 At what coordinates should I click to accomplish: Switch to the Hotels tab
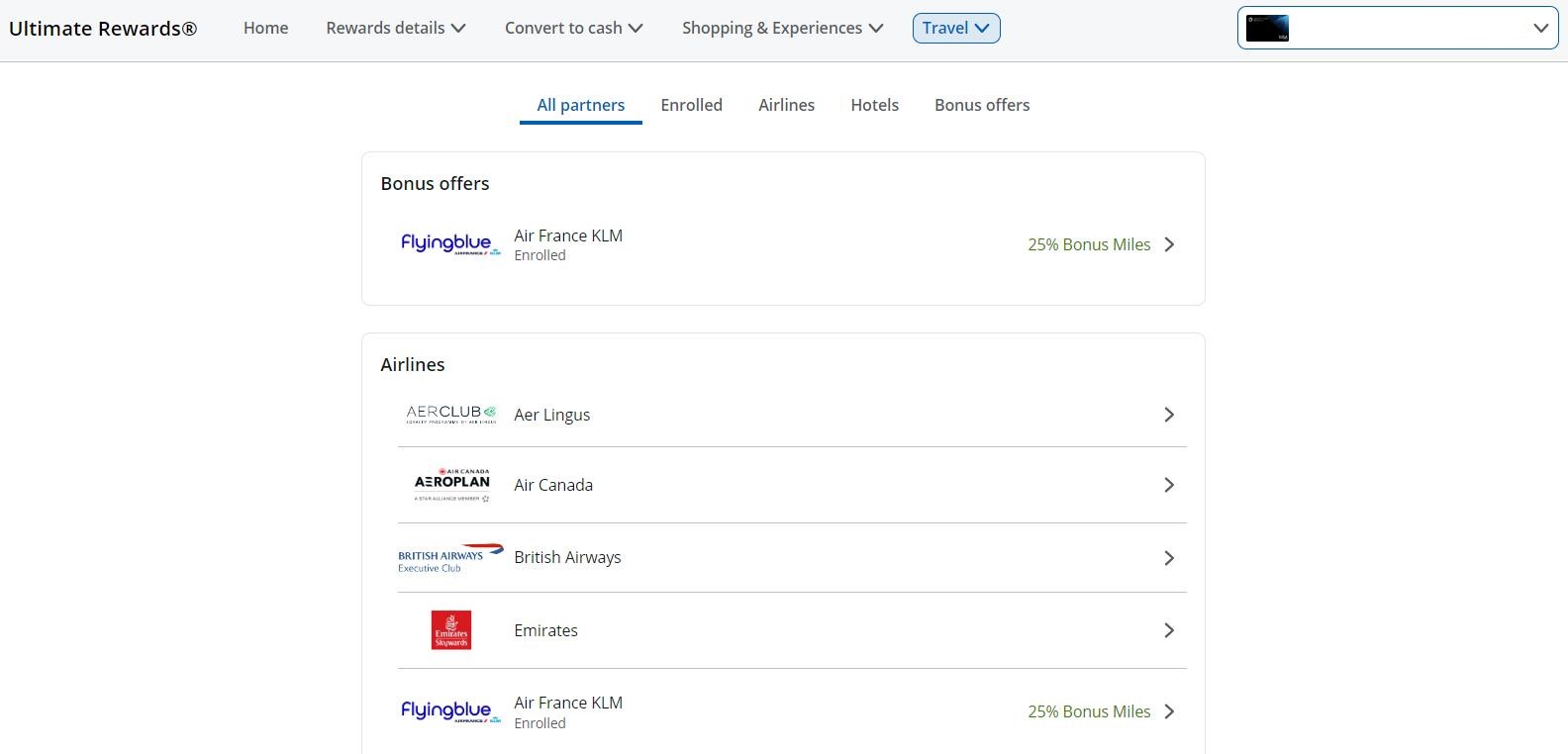point(875,105)
